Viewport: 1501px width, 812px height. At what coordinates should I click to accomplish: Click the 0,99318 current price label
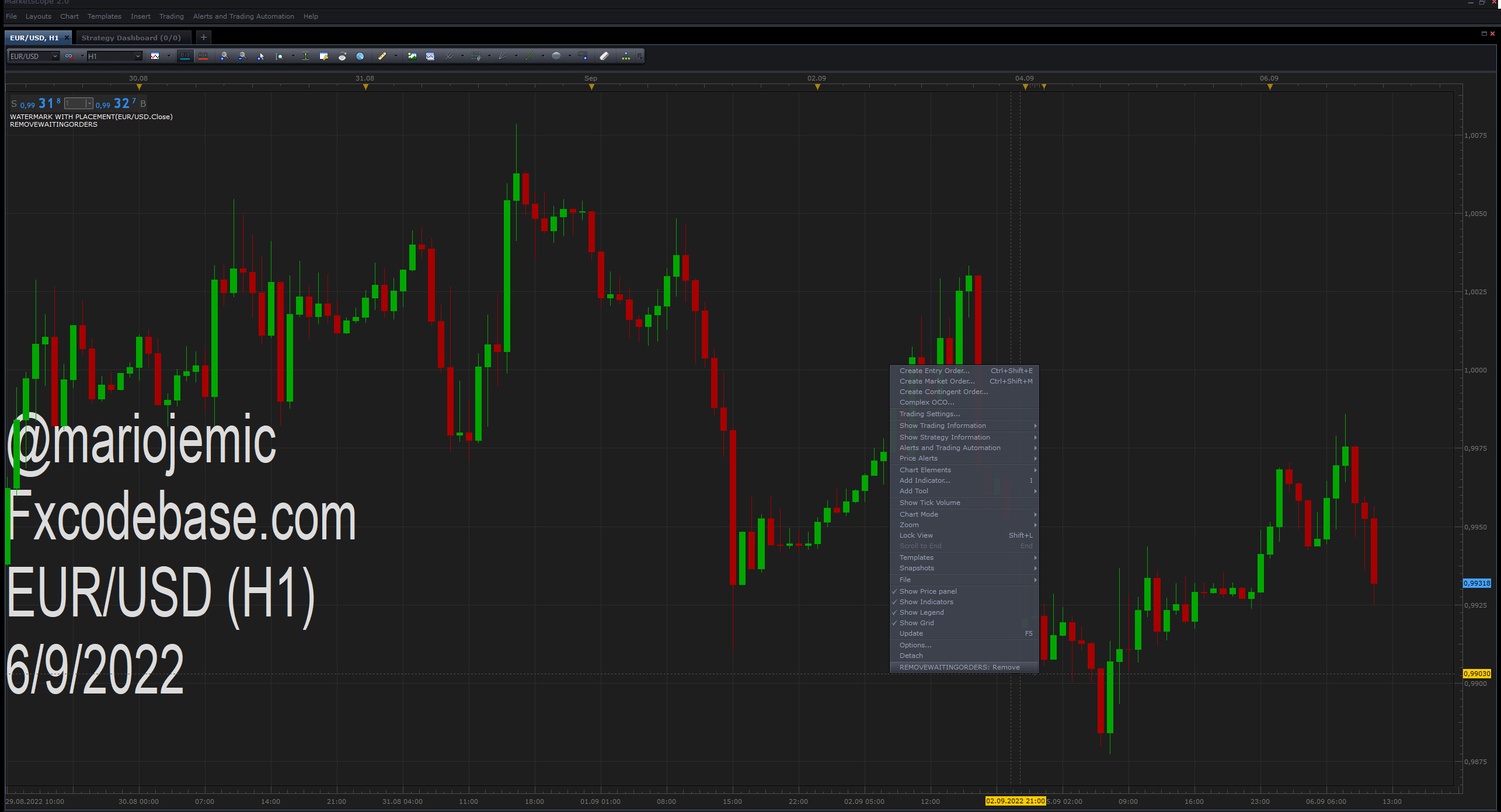click(1477, 583)
